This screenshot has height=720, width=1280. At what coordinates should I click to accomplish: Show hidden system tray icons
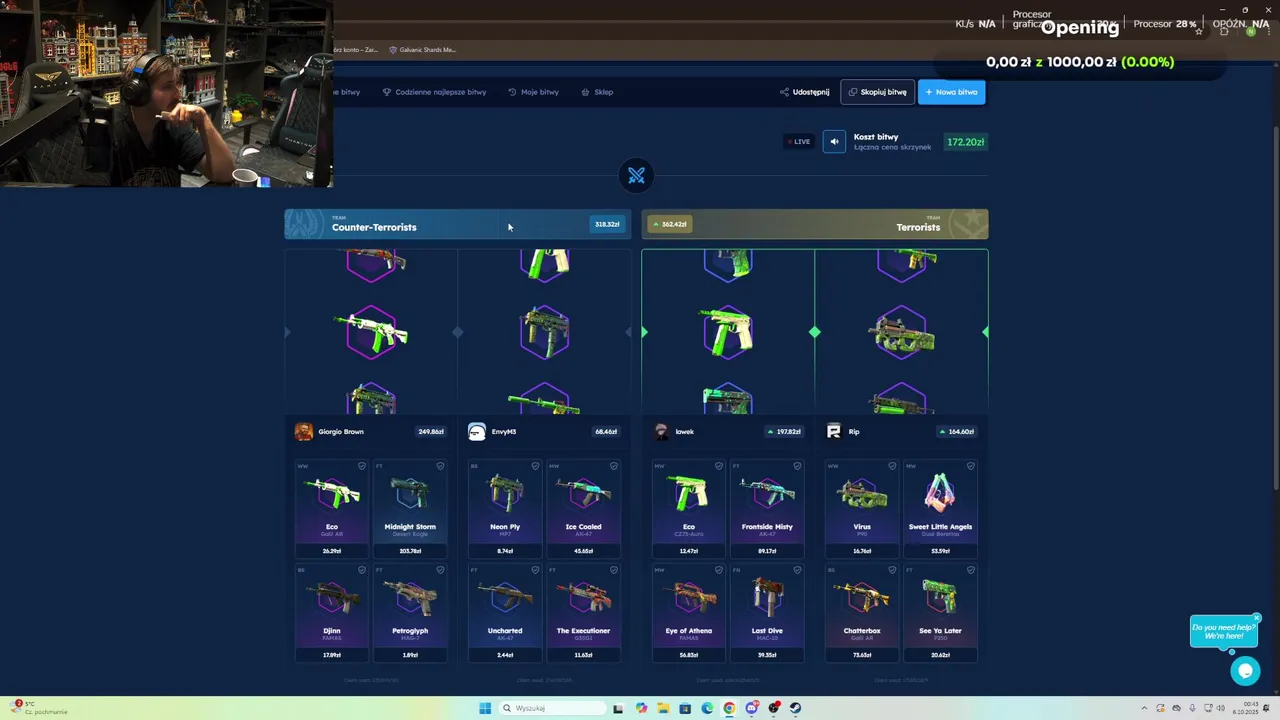pos(1145,708)
